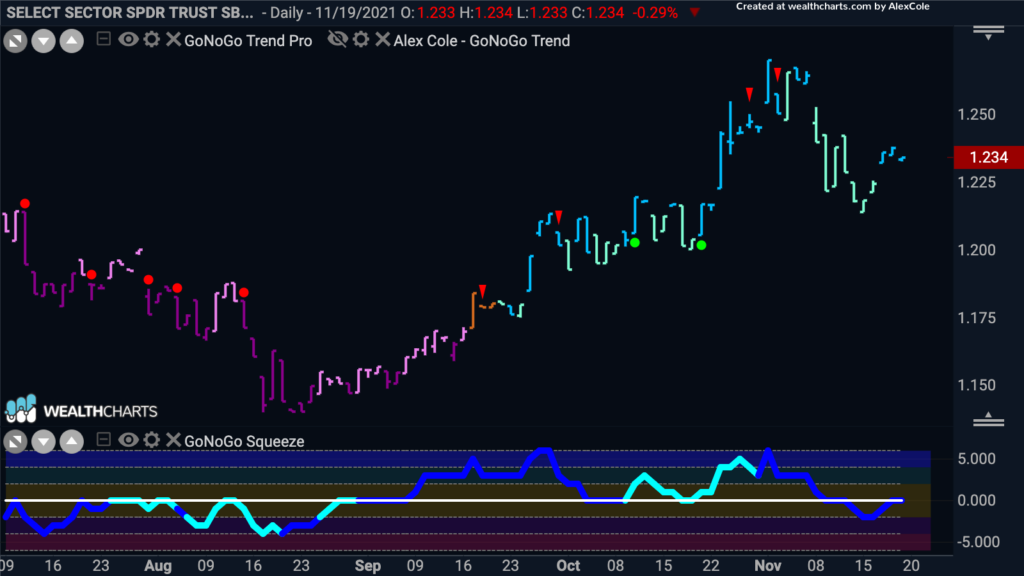Collapse the GoNoGo Trend Pro indicator legend
Screen dimensions: 1024x576
tap(103, 39)
